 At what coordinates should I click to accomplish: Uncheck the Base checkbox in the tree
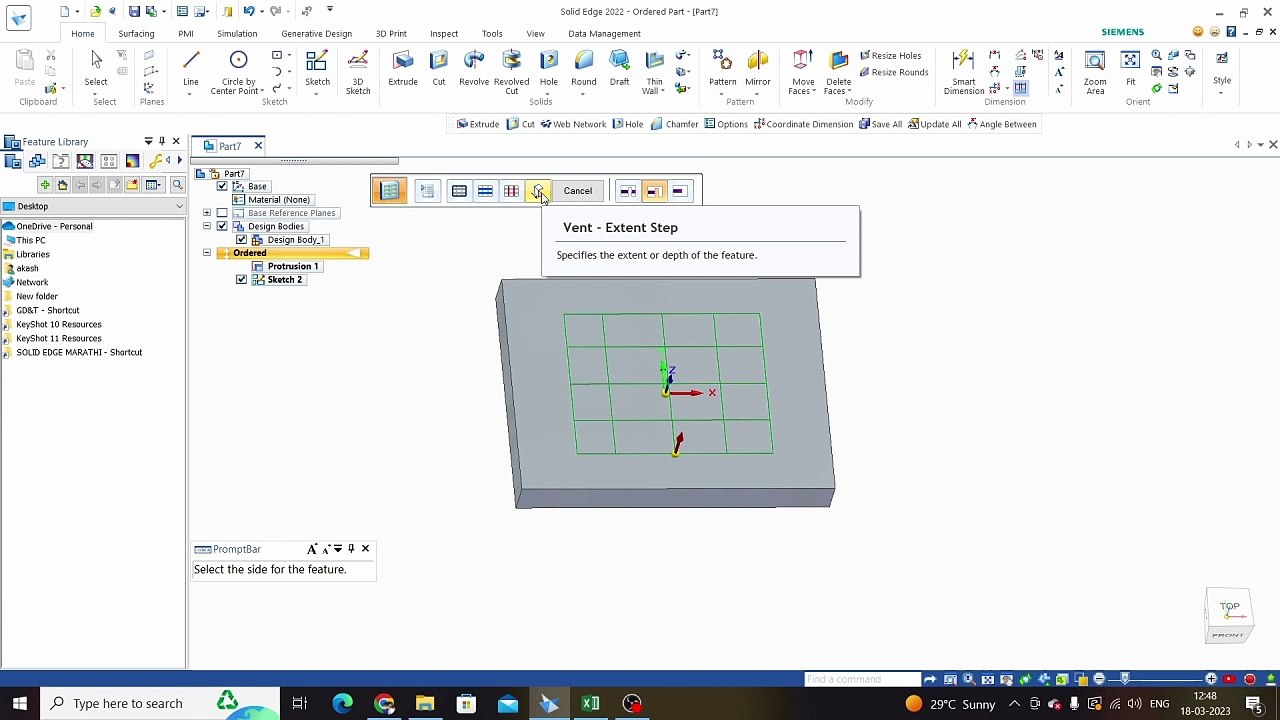click(222, 187)
